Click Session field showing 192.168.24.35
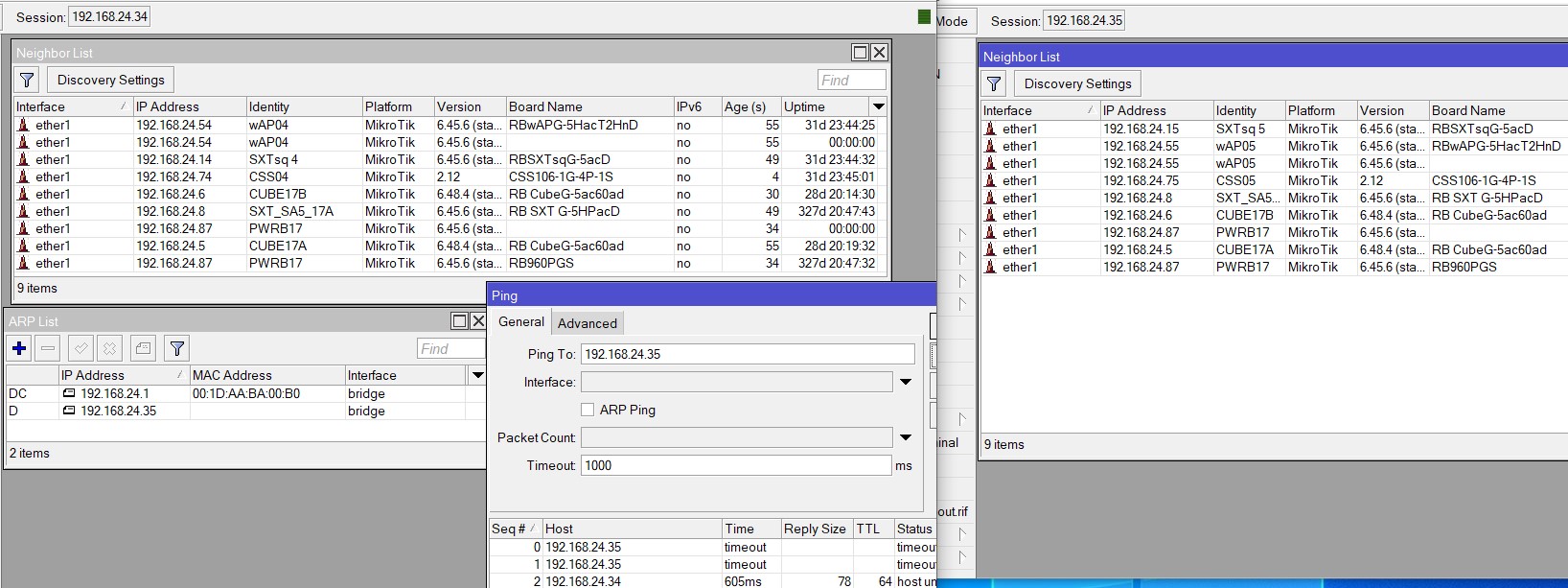The image size is (1568, 588). (1084, 20)
